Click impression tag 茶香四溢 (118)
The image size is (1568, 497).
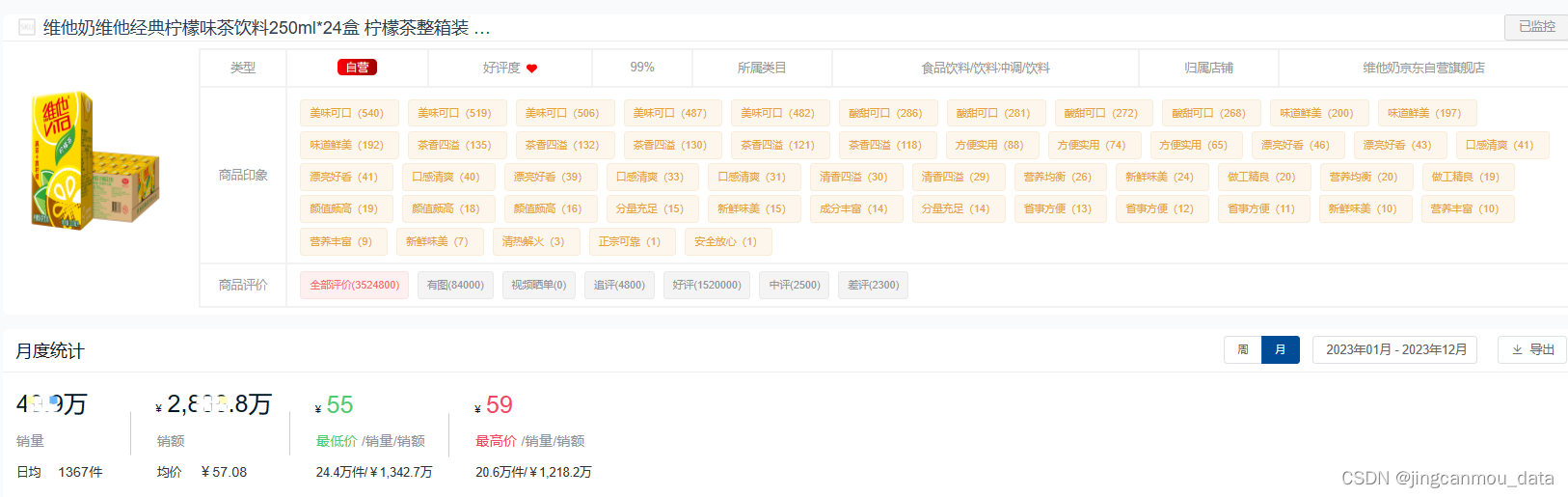point(888,145)
